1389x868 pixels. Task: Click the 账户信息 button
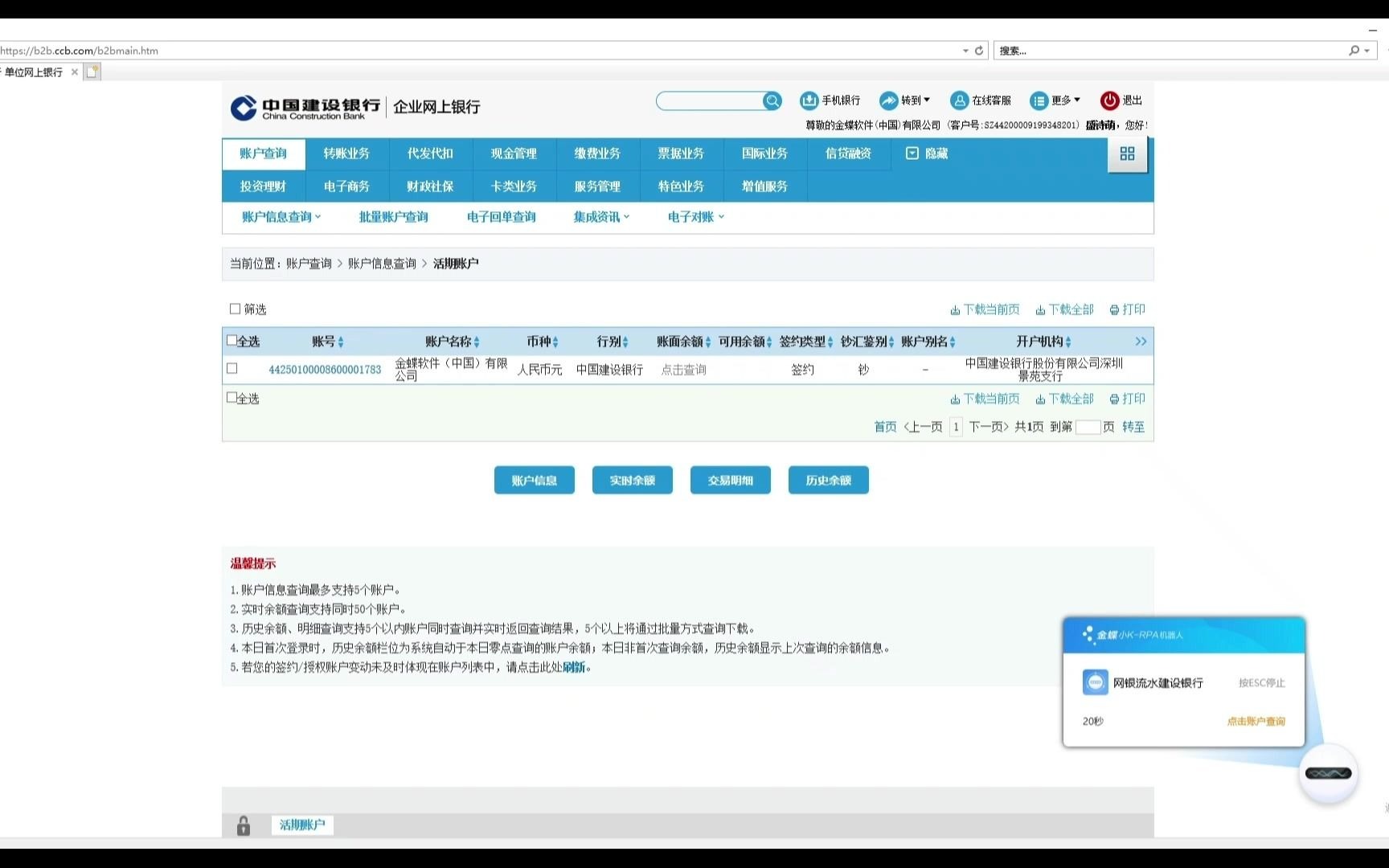coord(535,480)
